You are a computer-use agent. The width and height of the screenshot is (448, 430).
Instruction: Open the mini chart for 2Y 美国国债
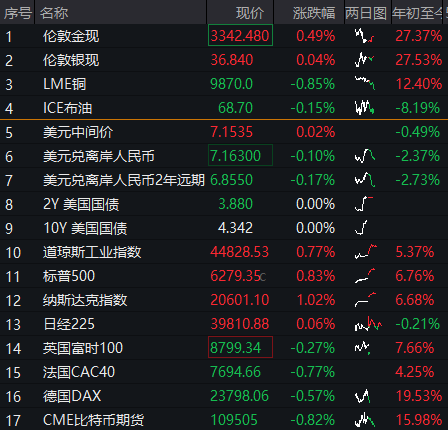point(364,204)
